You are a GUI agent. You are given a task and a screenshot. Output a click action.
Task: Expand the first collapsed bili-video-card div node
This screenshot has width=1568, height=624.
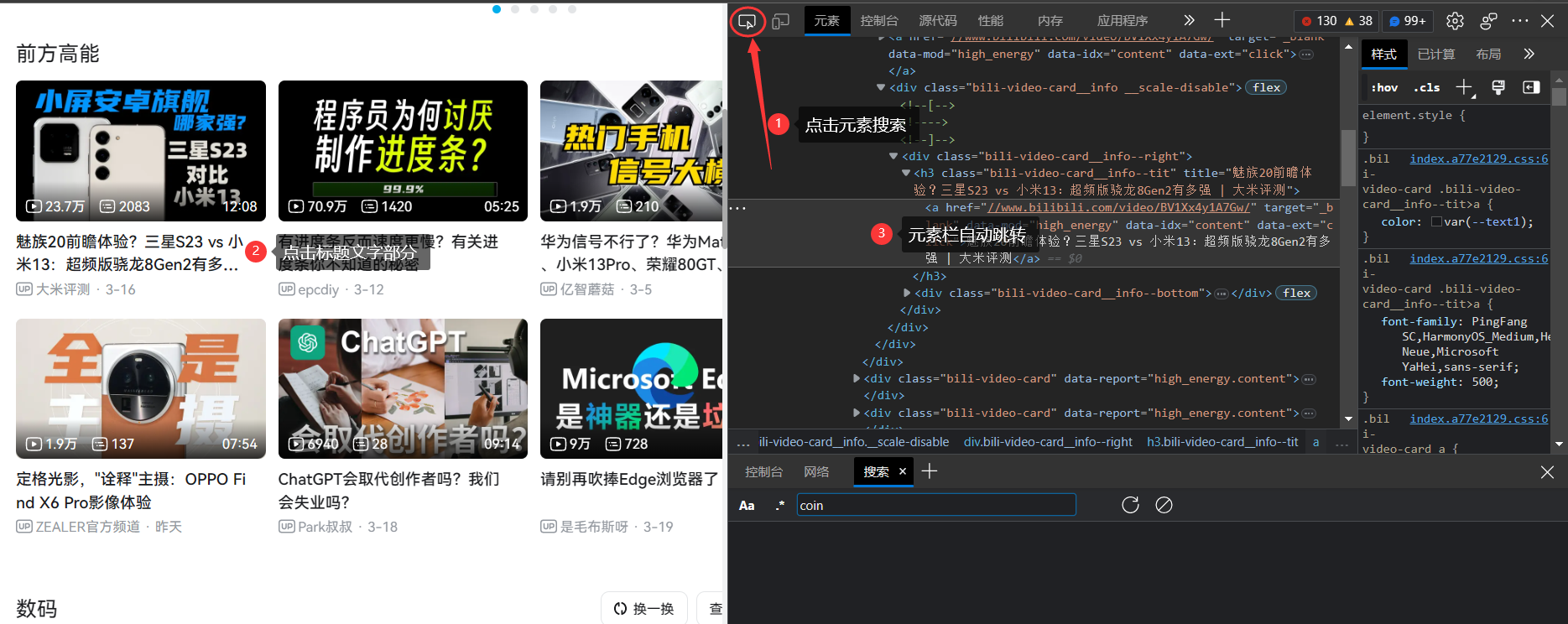tap(857, 379)
